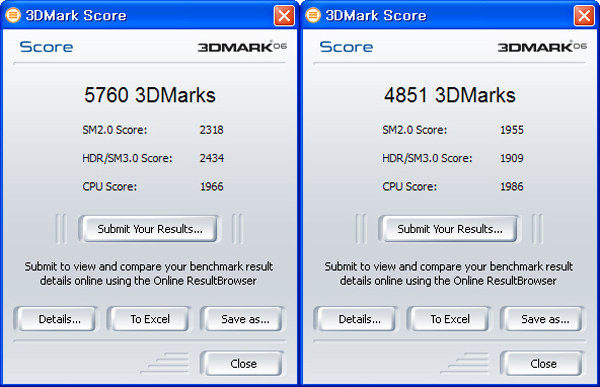Click the left window's CPU Score value 1966

pyautogui.click(x=212, y=186)
